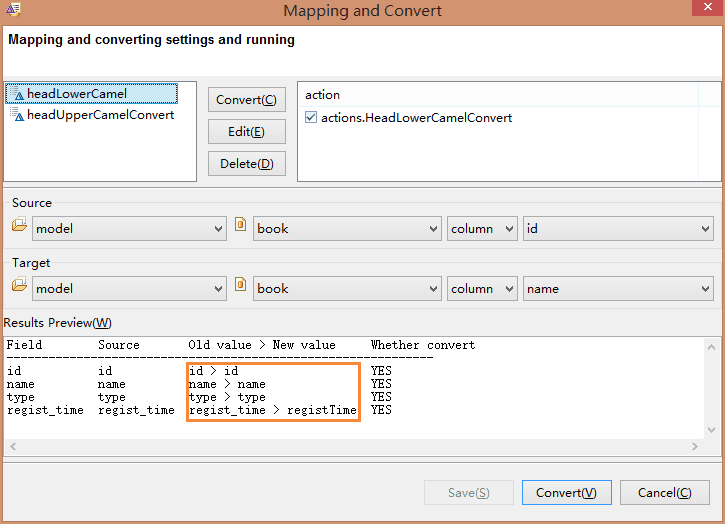Screen dimensions: 725x524
Task: Click the application icon in title bar
Action: [13, 9]
